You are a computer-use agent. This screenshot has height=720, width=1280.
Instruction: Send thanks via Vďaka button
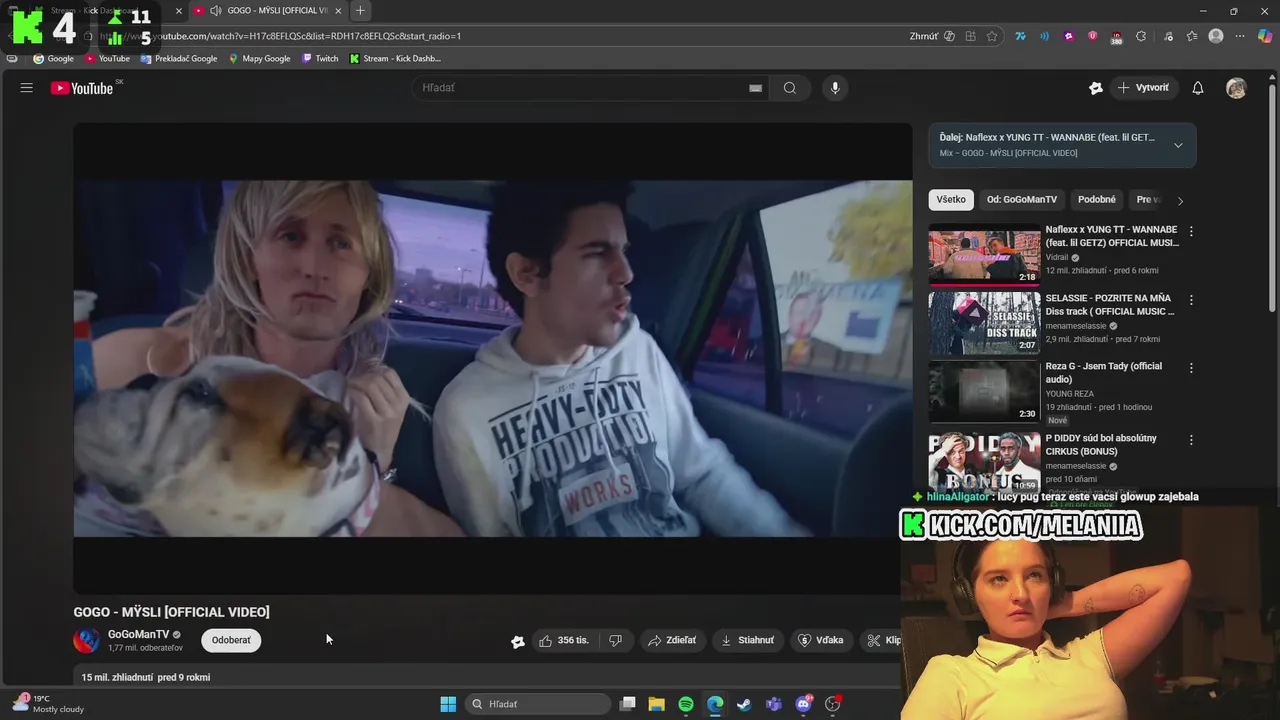coord(821,640)
